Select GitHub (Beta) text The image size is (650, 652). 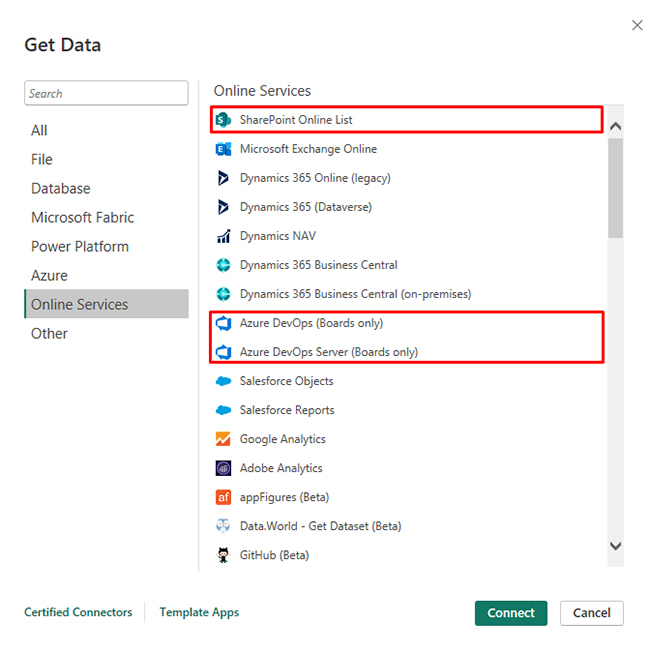click(274, 556)
